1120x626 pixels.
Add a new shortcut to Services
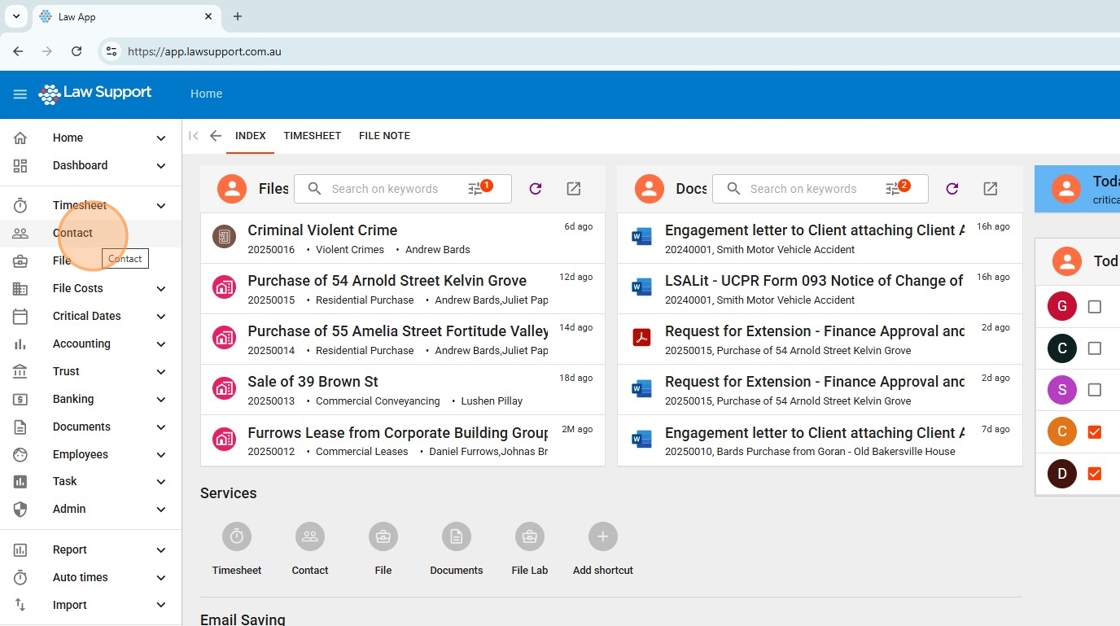click(602, 537)
